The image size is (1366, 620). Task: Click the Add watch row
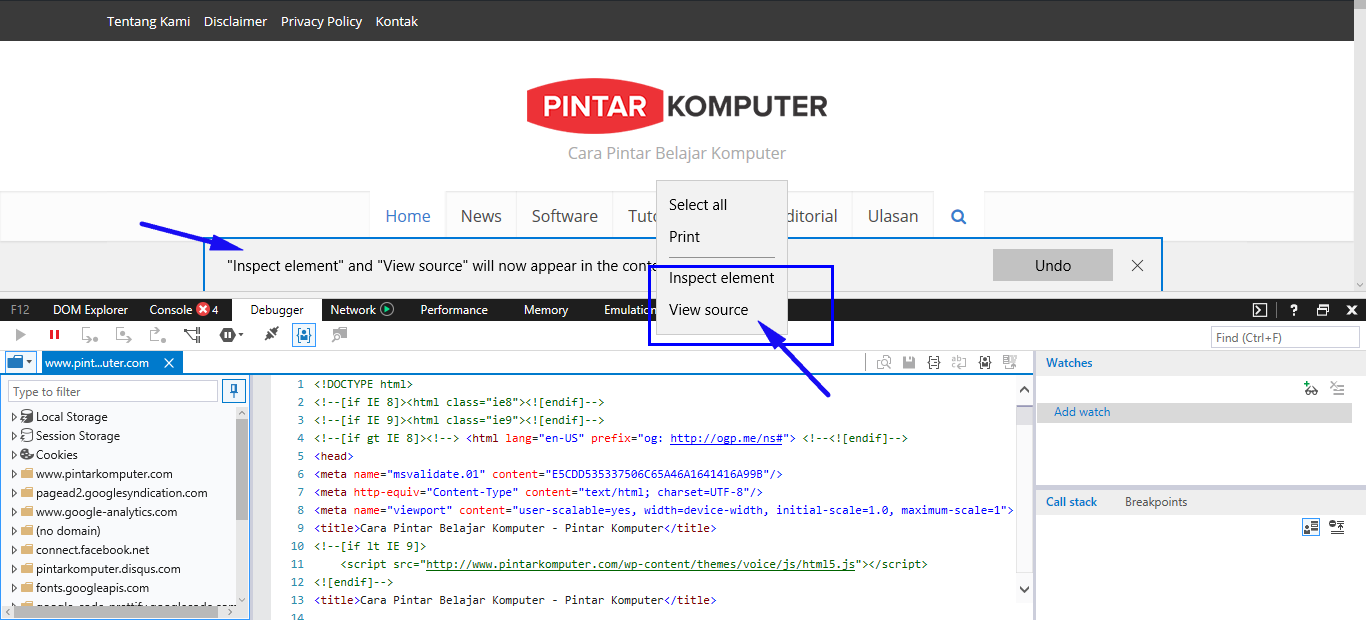click(x=1194, y=412)
